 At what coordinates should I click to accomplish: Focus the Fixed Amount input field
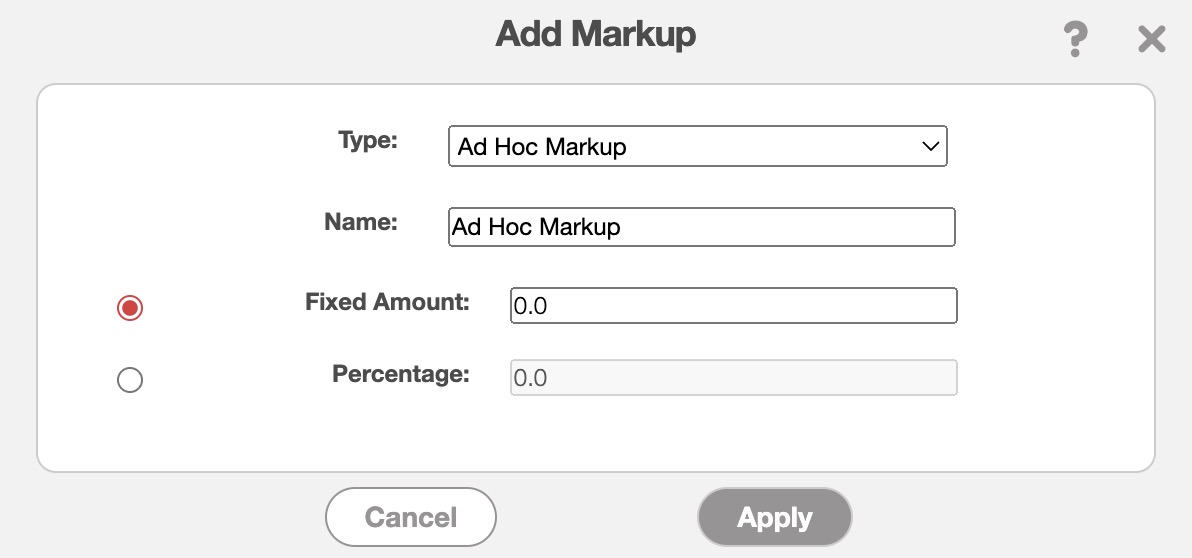[x=733, y=306]
